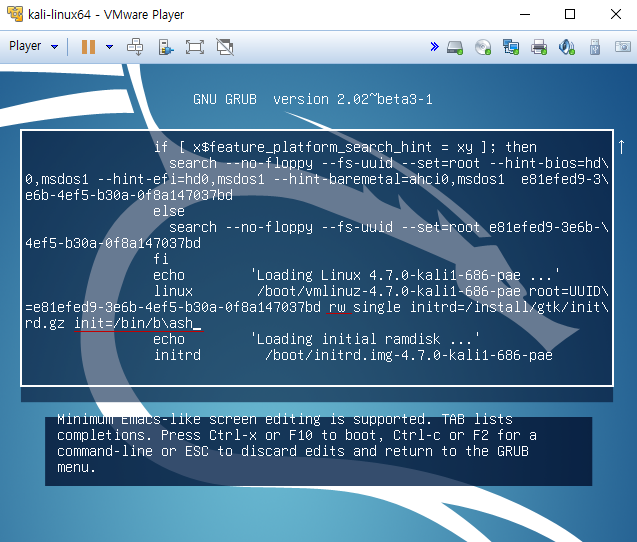Expand the devices chevron
The width and height of the screenshot is (637, 542).
(x=434, y=46)
